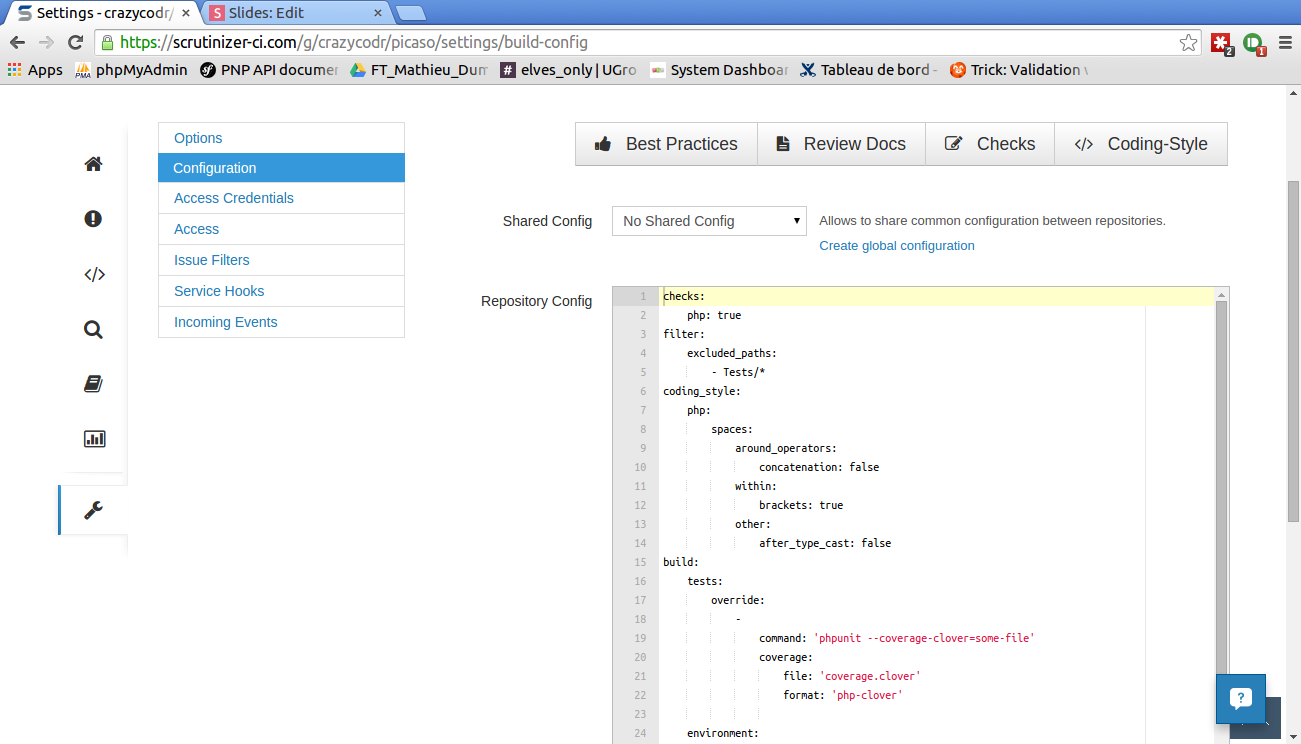Click the 'around_operators:' line in editor
The width and height of the screenshot is (1301, 744).
[785, 448]
